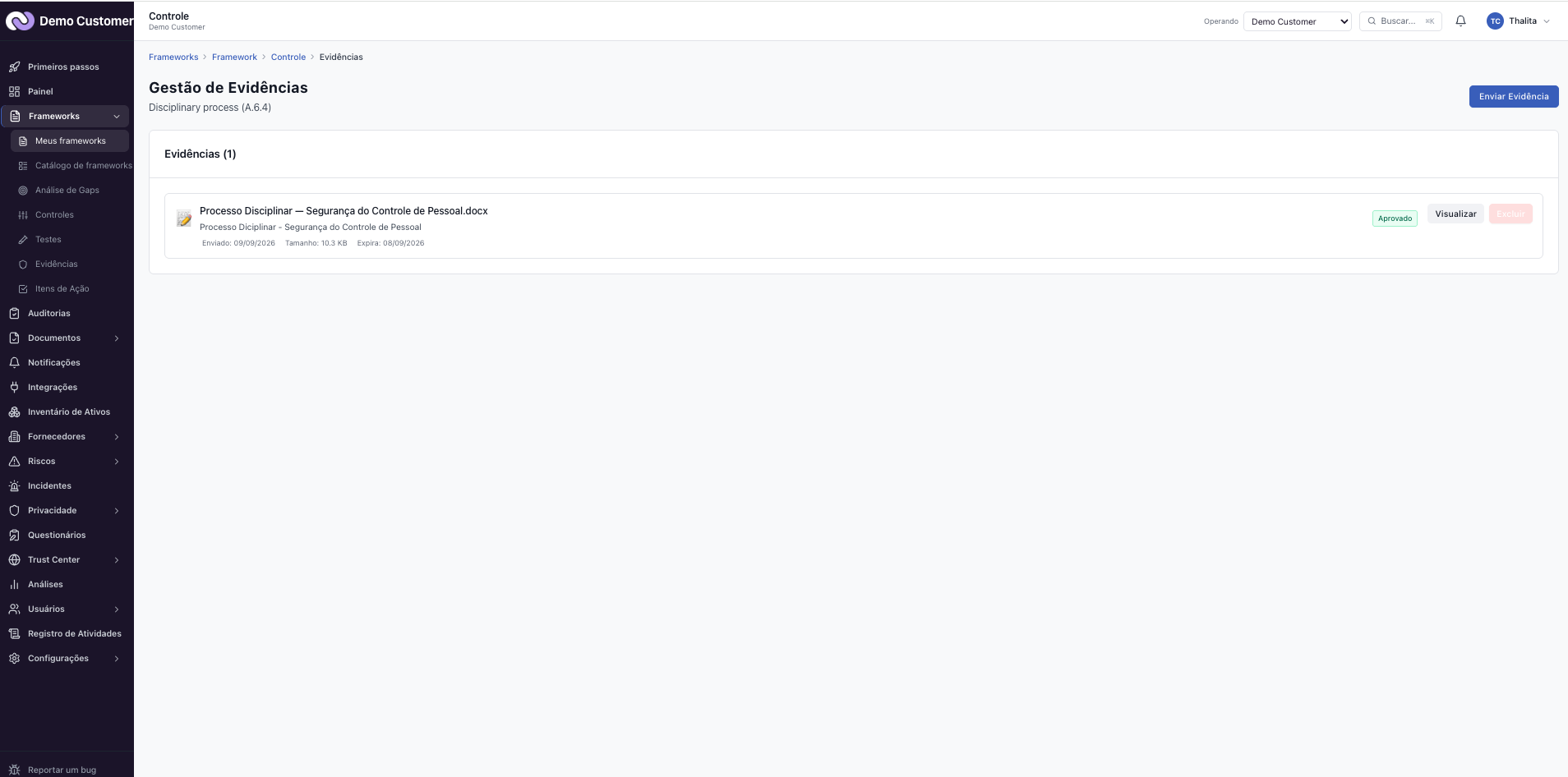Image resolution: width=1568 pixels, height=777 pixels.
Task: Select Meus frameworks in sidebar
Action: 70,140
